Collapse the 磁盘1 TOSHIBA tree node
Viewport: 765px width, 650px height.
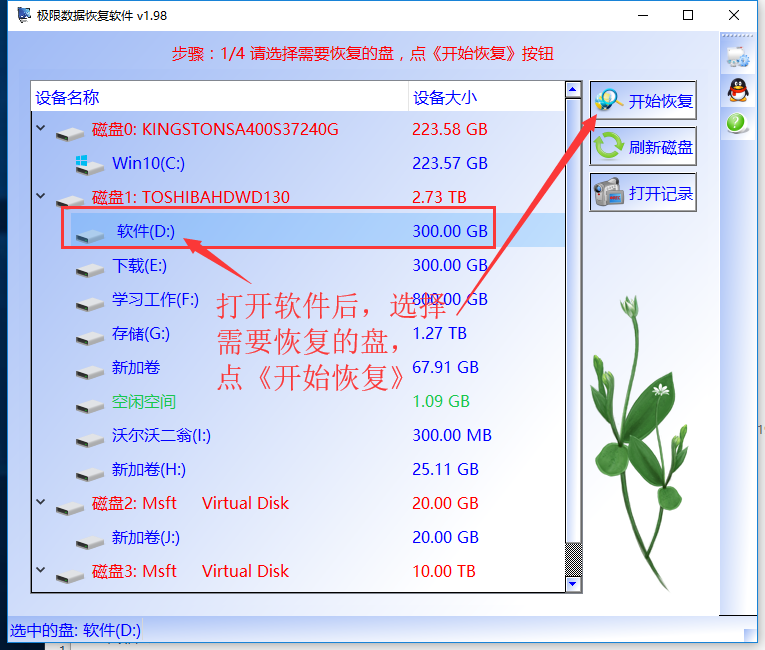pyautogui.click(x=41, y=196)
